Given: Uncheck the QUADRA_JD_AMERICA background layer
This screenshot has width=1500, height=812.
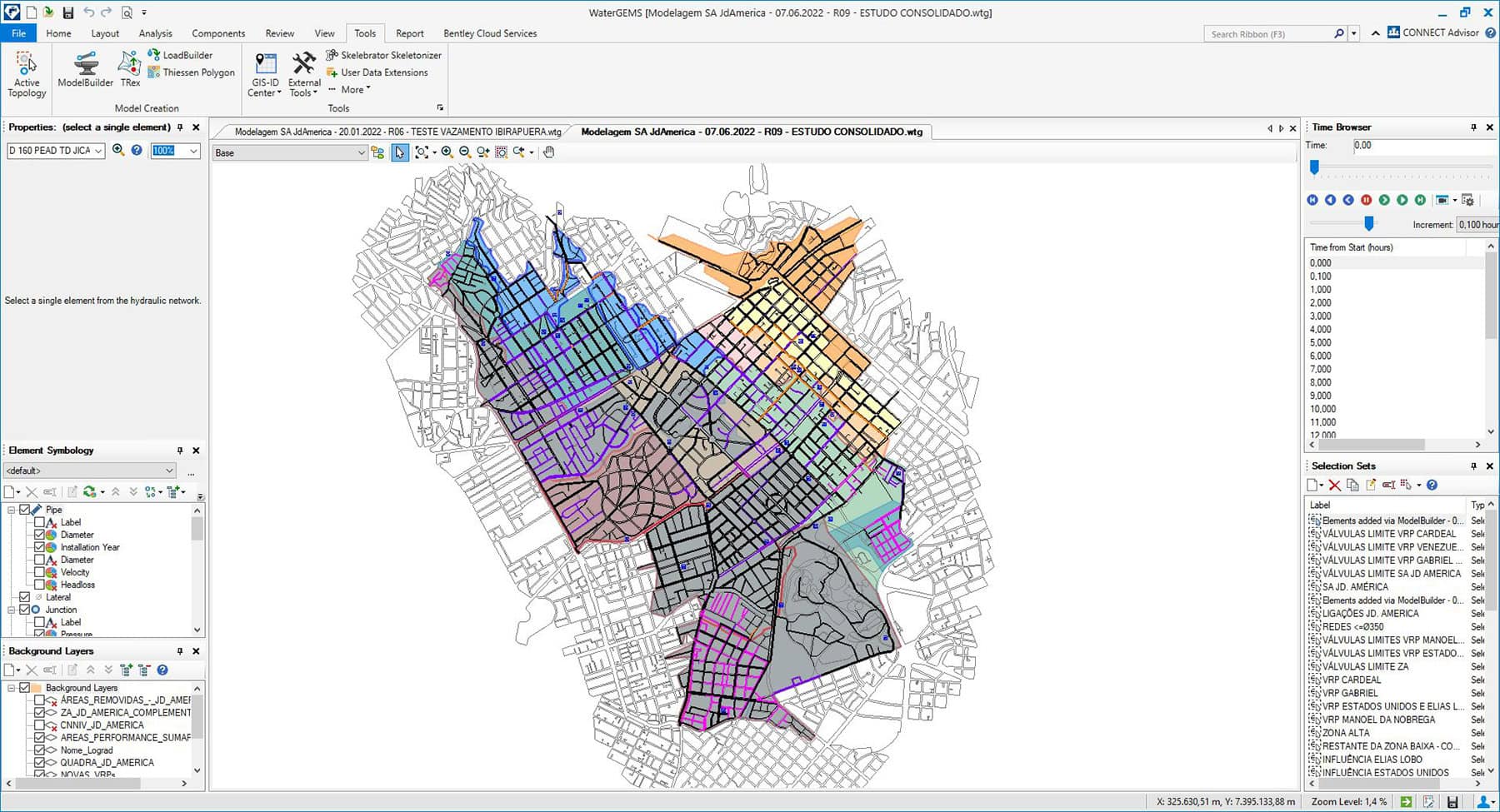Looking at the screenshot, I should tap(39, 763).
